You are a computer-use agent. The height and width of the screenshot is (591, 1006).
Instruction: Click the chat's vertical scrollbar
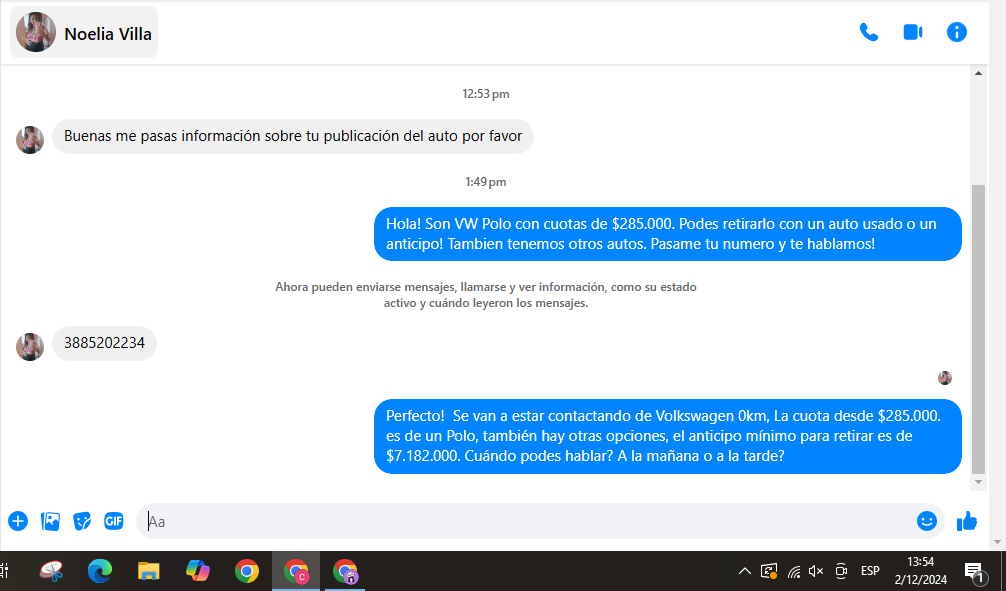tap(979, 330)
